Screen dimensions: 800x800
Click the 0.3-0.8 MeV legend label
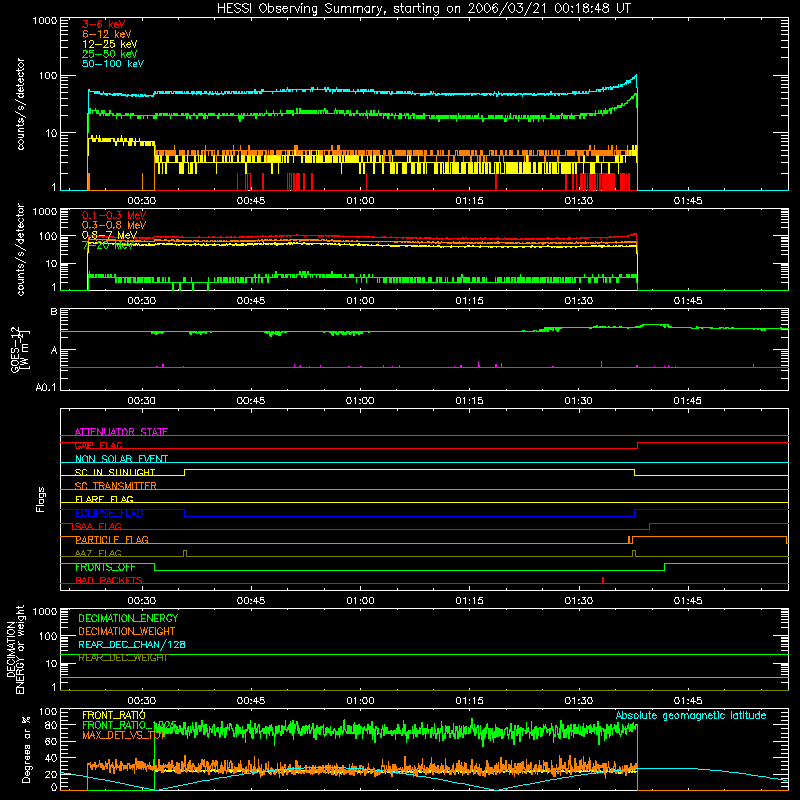pos(113,225)
